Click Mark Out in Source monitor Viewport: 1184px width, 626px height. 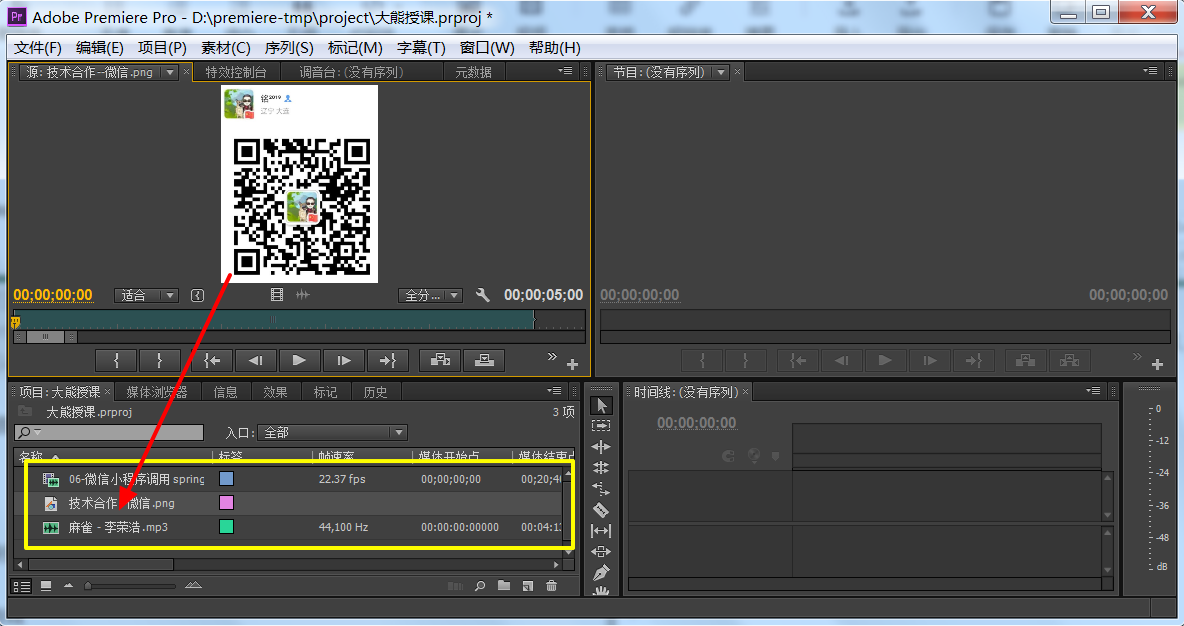(159, 361)
